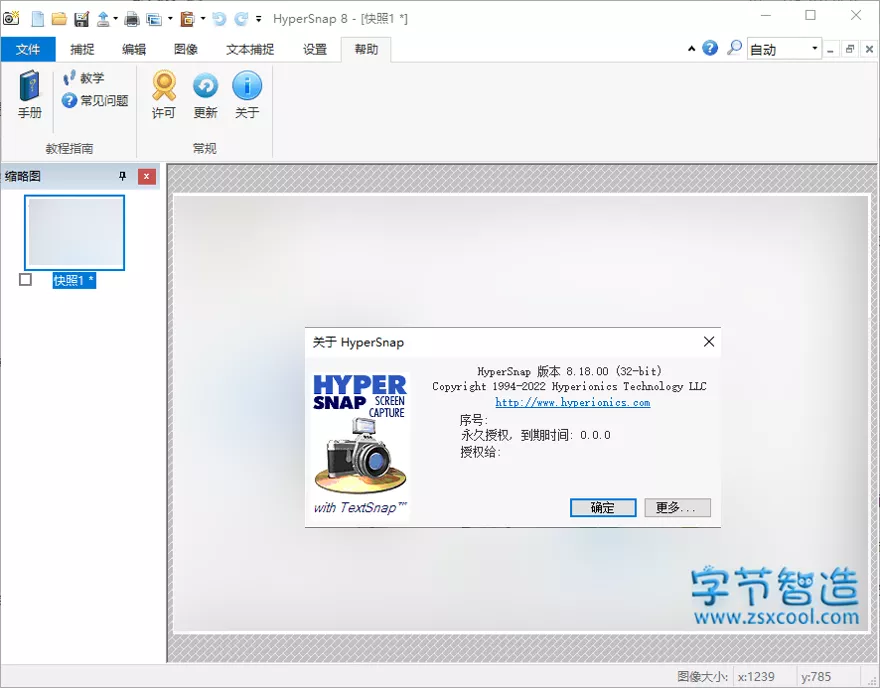
Task: Save the snapshot using the floppy icon
Action: coord(81,19)
